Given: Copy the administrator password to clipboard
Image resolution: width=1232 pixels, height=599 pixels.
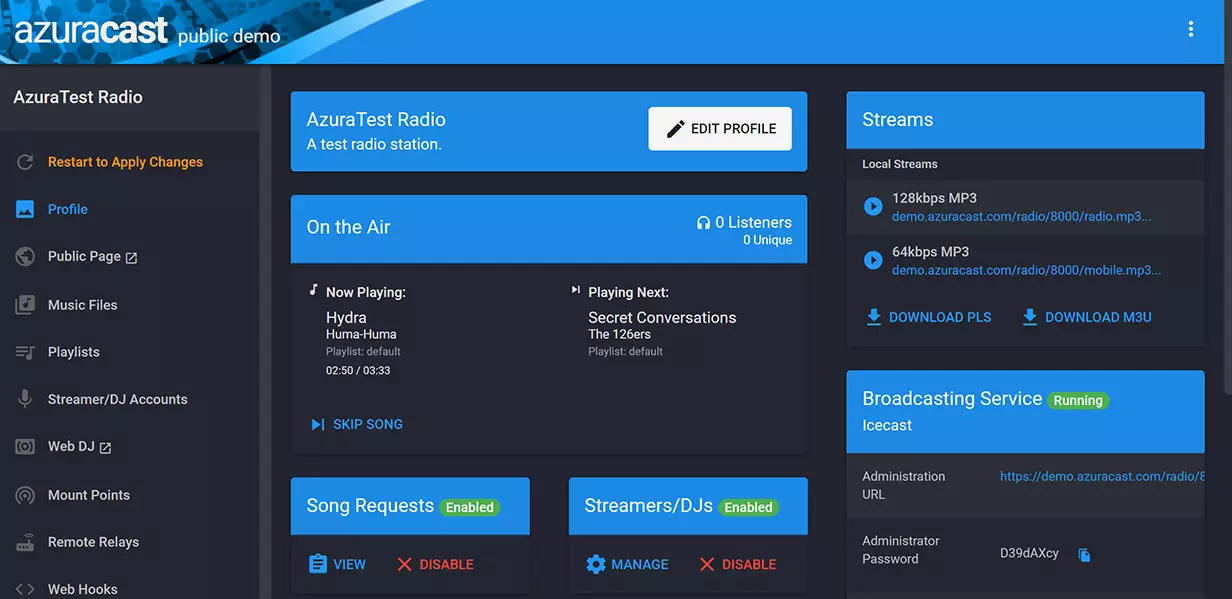Looking at the screenshot, I should coord(1084,555).
